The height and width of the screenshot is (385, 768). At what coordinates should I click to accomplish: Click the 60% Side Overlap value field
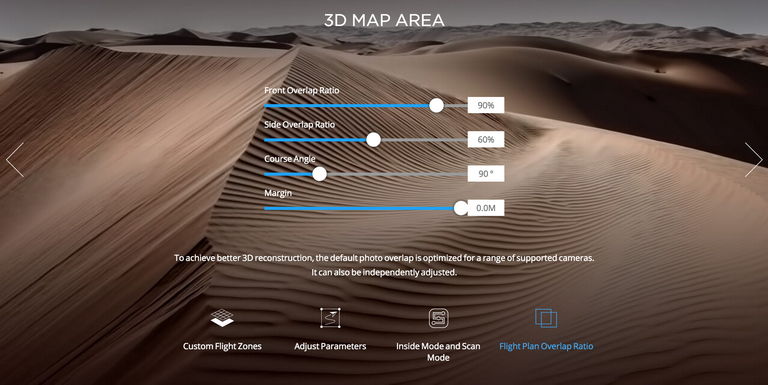(486, 140)
